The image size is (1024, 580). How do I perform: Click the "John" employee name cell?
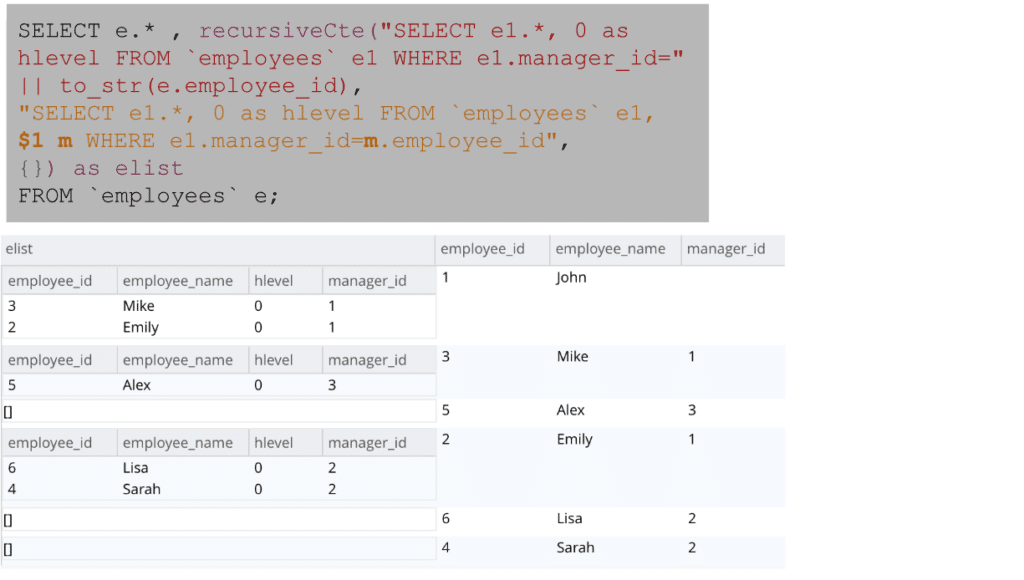571,278
